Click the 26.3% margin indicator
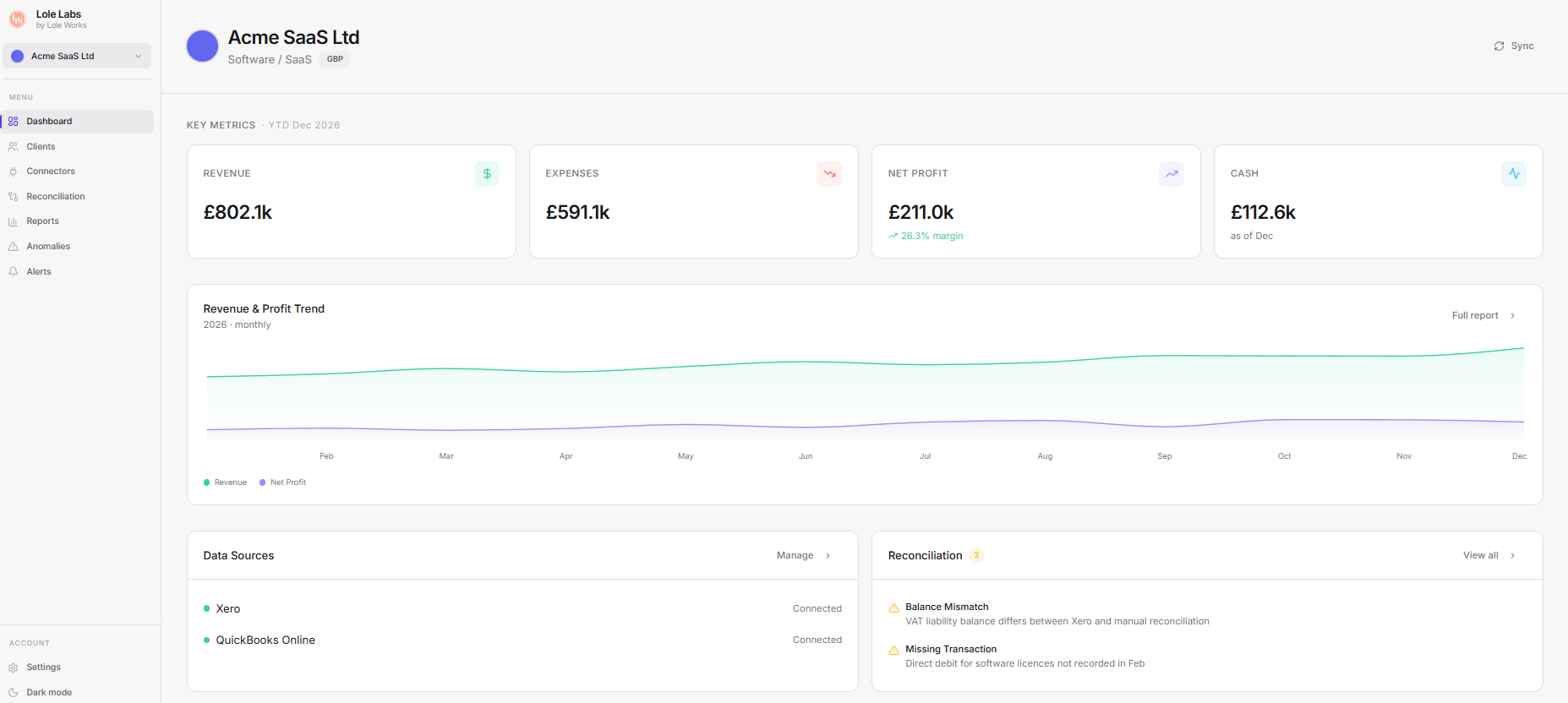1568x703 pixels. pos(926,237)
